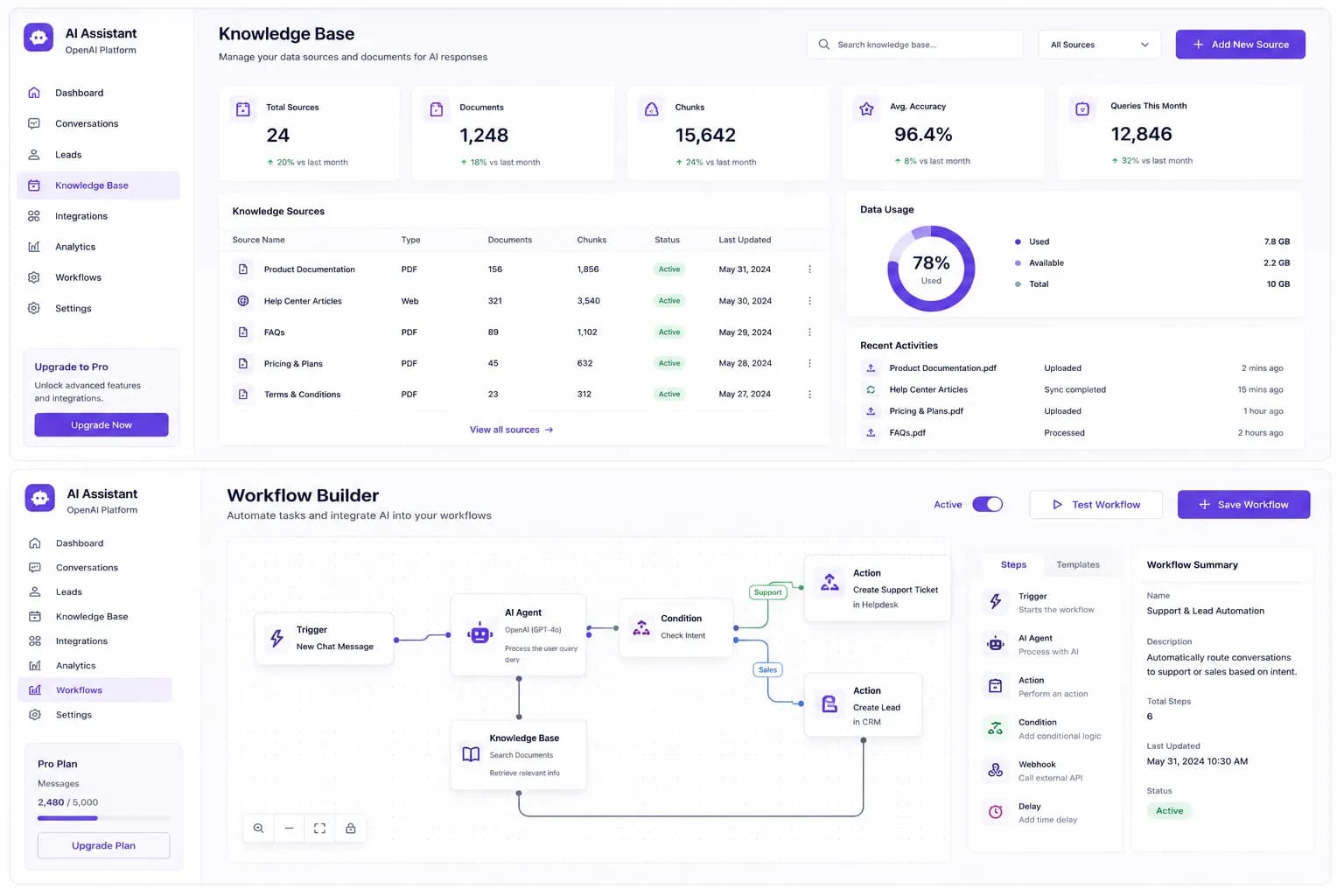Click the Webhook step icon
This screenshot has width=1344, height=896.
pos(996,770)
